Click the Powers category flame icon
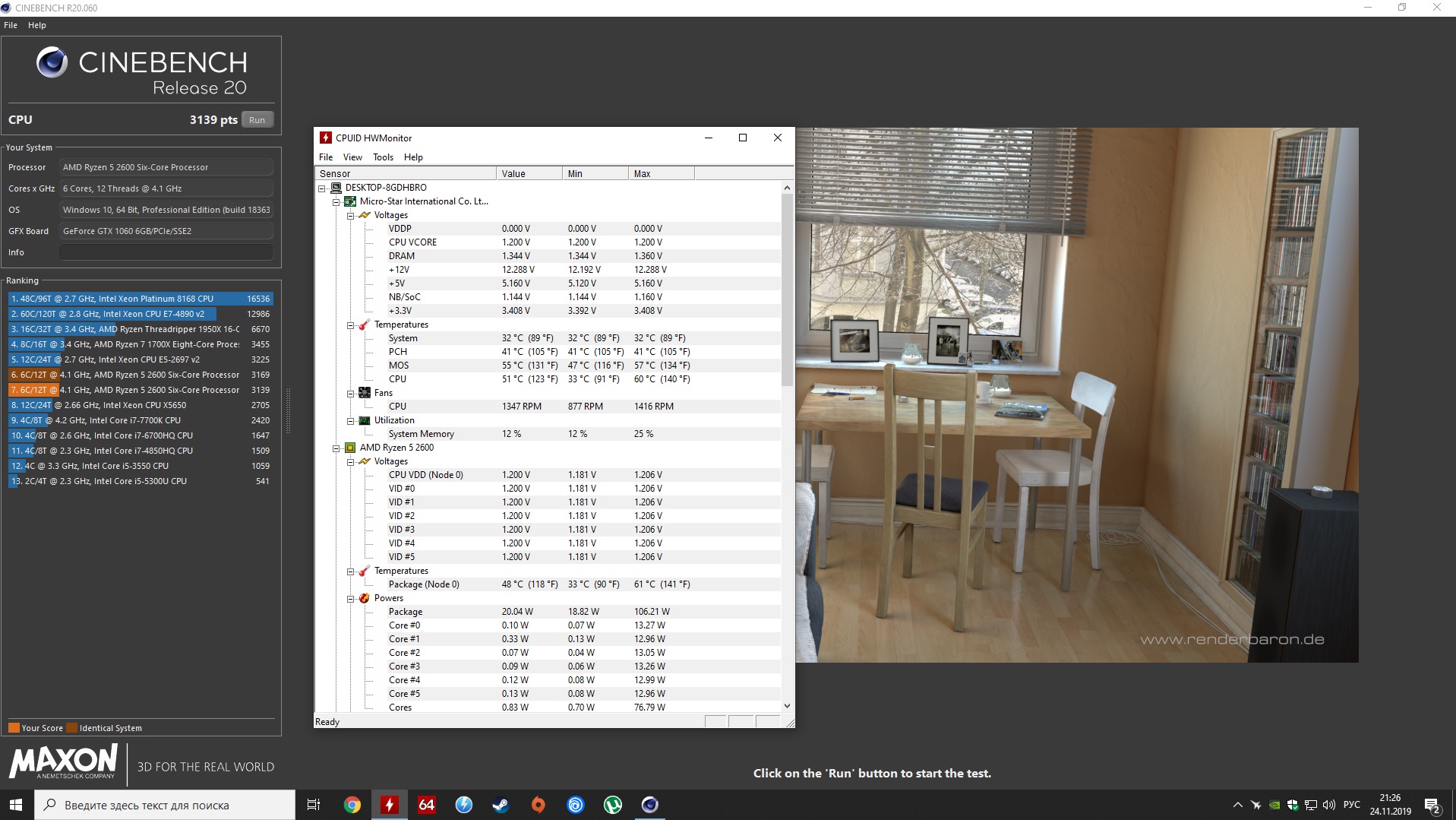Image resolution: width=1456 pixels, height=820 pixels. click(365, 598)
